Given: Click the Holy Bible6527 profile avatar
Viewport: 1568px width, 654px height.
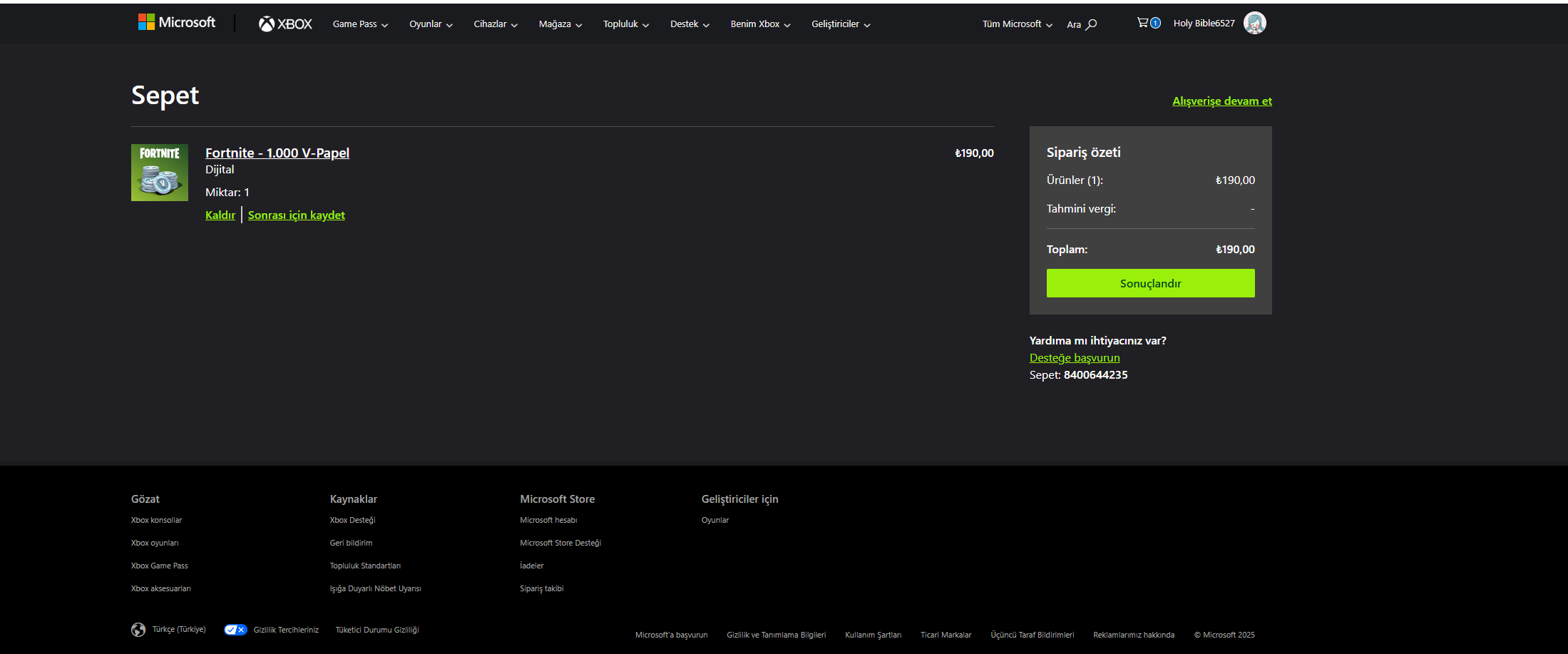Looking at the screenshot, I should (1254, 23).
